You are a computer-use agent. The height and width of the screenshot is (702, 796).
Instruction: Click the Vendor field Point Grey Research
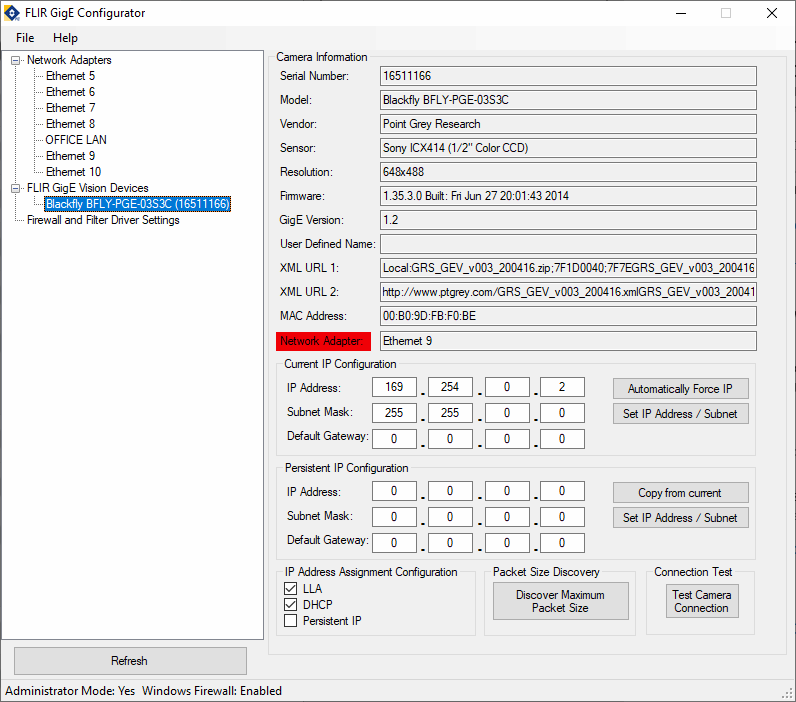pyautogui.click(x=568, y=124)
